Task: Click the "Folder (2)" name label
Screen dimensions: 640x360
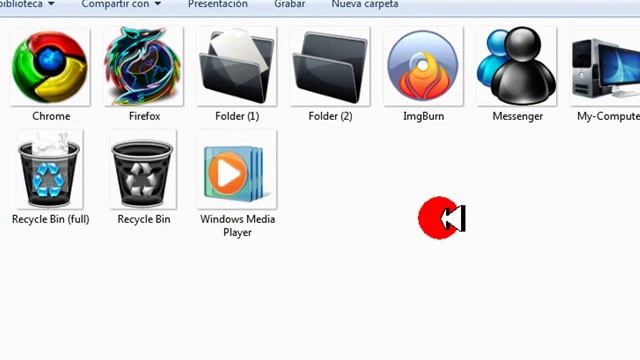Action: point(330,116)
